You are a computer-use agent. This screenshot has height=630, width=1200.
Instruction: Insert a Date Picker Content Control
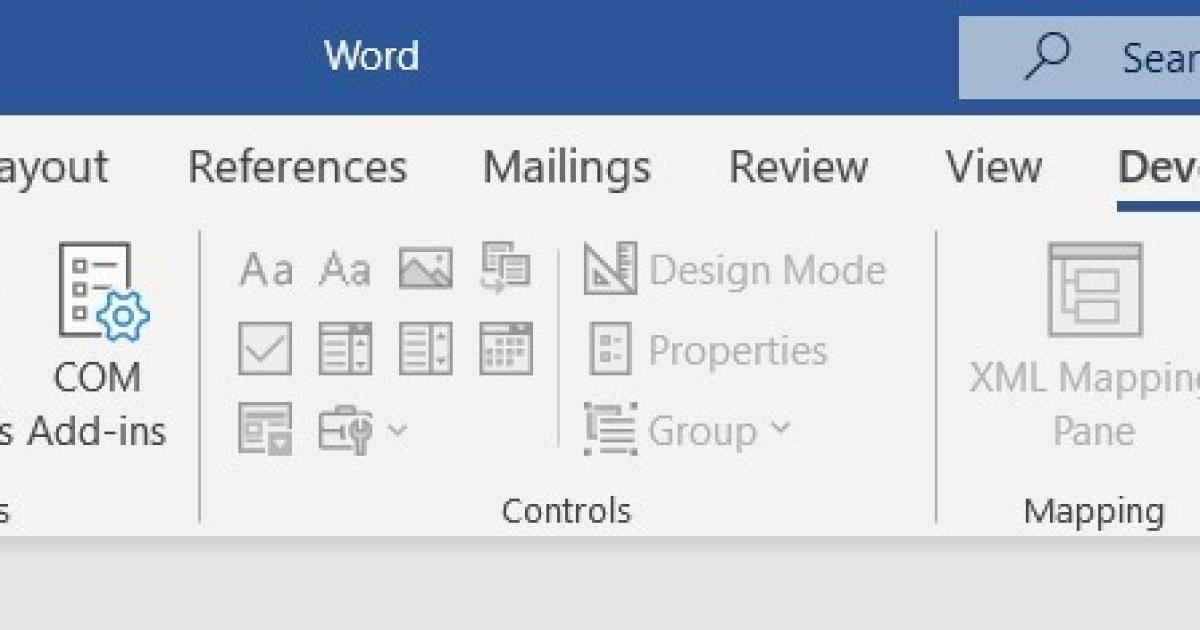click(x=505, y=349)
